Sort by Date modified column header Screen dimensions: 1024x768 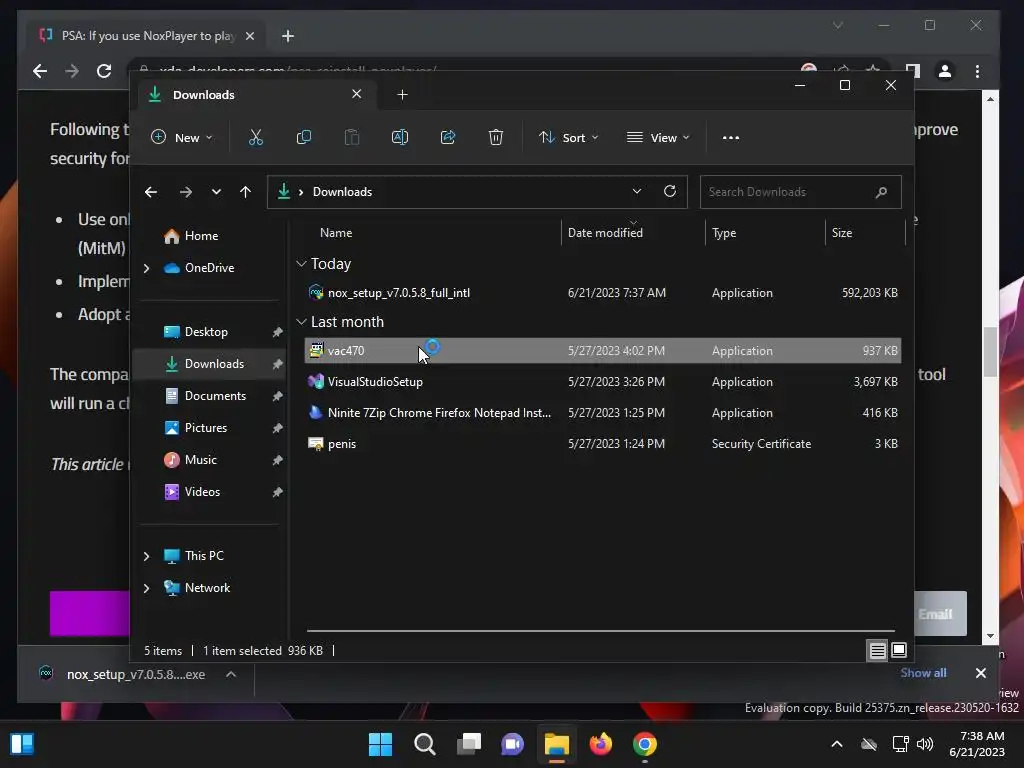point(605,233)
